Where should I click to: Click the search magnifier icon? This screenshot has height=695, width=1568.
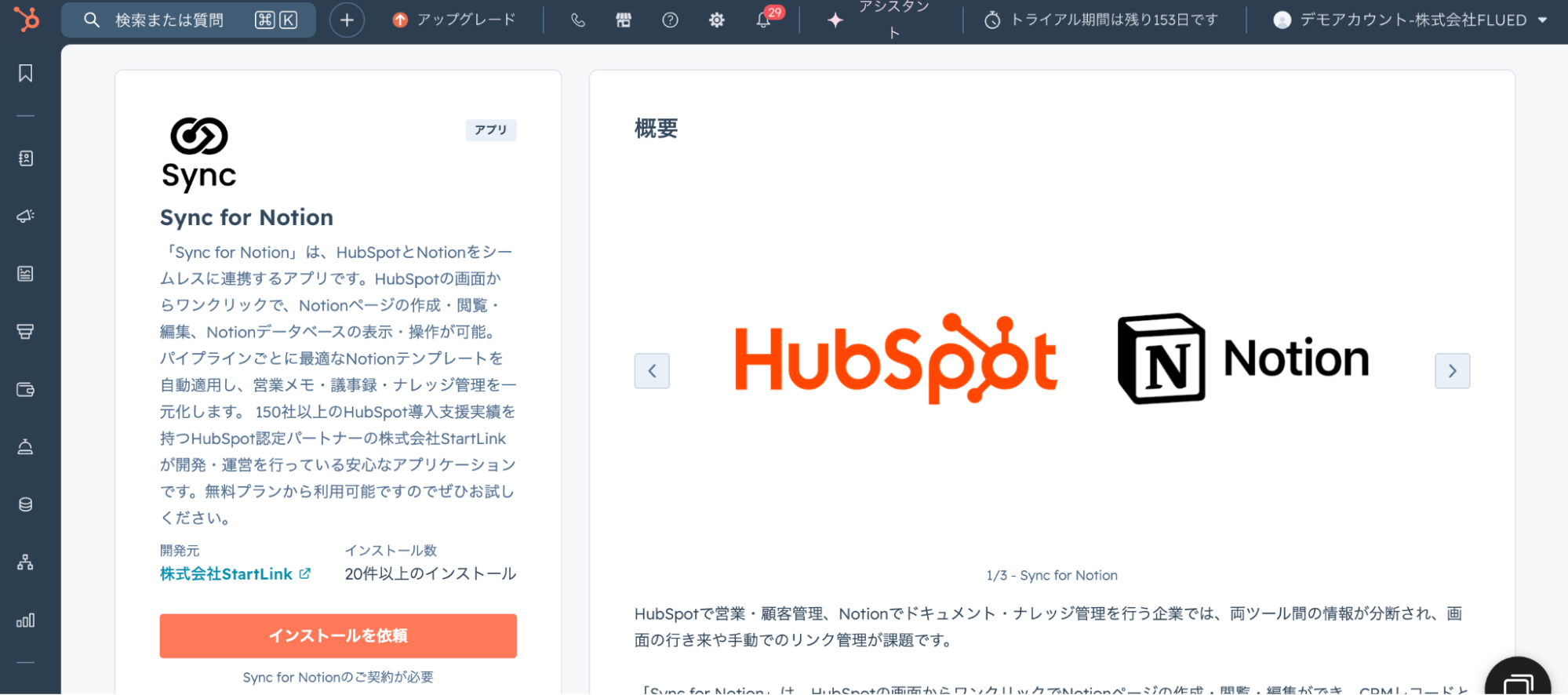pyautogui.click(x=92, y=20)
